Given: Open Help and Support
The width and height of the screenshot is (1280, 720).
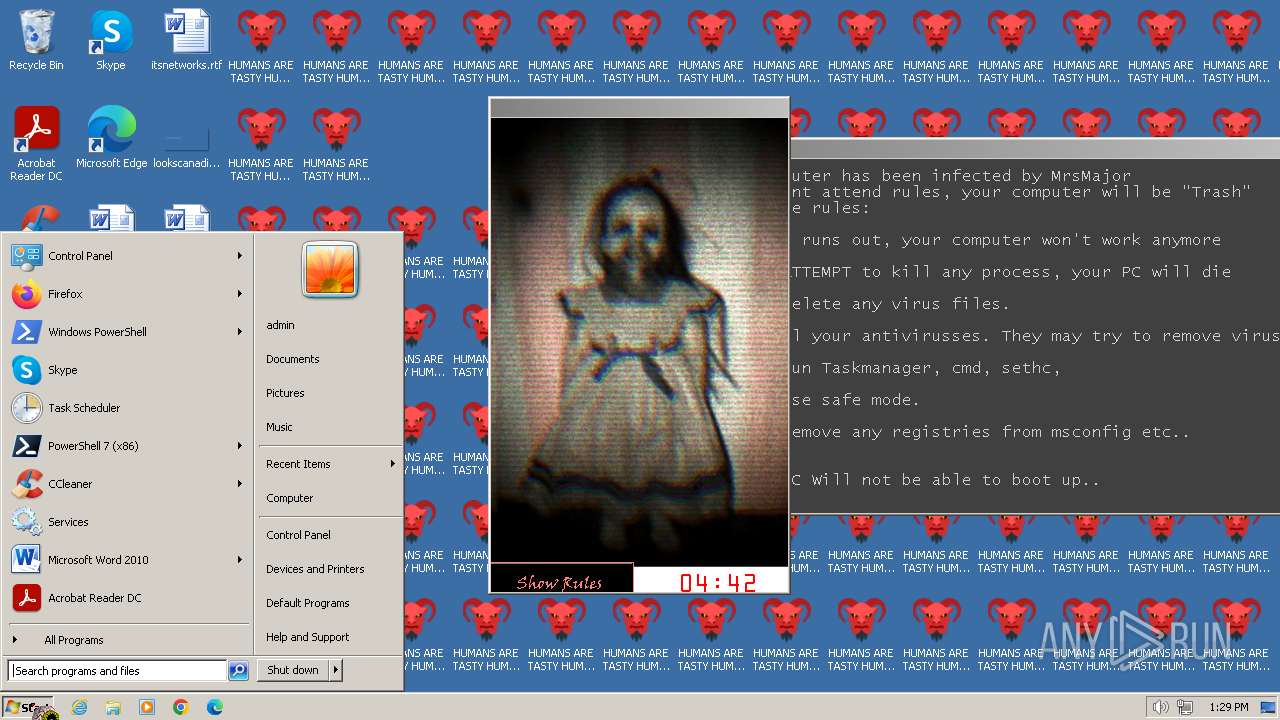Looking at the screenshot, I should pos(307,637).
